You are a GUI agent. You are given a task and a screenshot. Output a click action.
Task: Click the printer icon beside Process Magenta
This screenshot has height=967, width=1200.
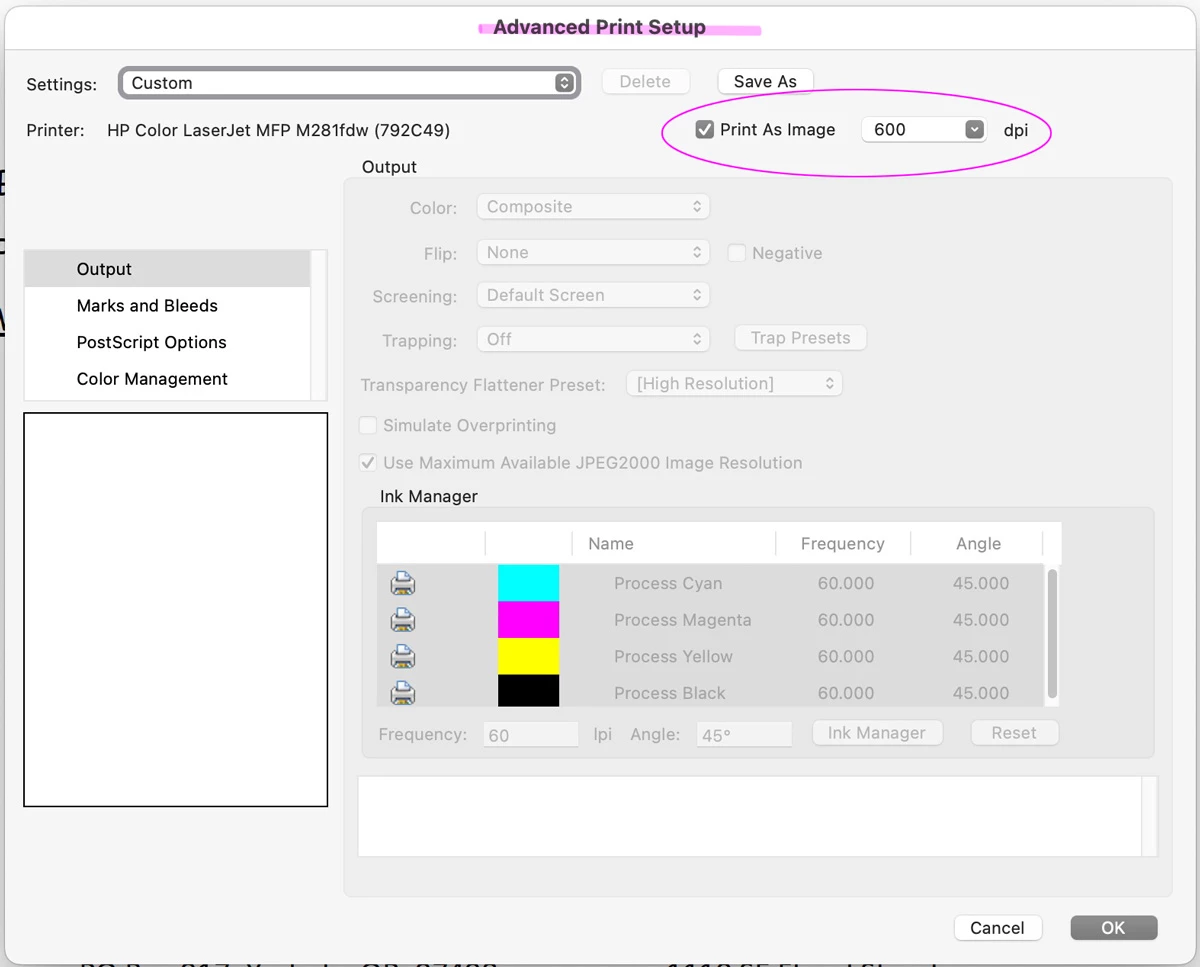(x=403, y=620)
